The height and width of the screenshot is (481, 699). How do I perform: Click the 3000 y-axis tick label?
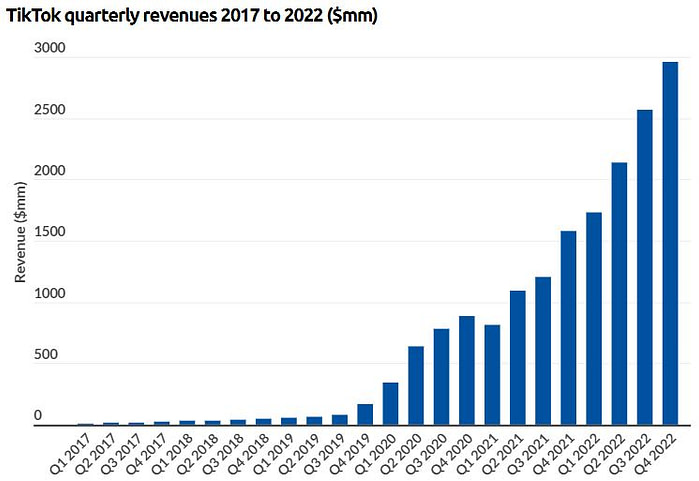[x=50, y=49]
